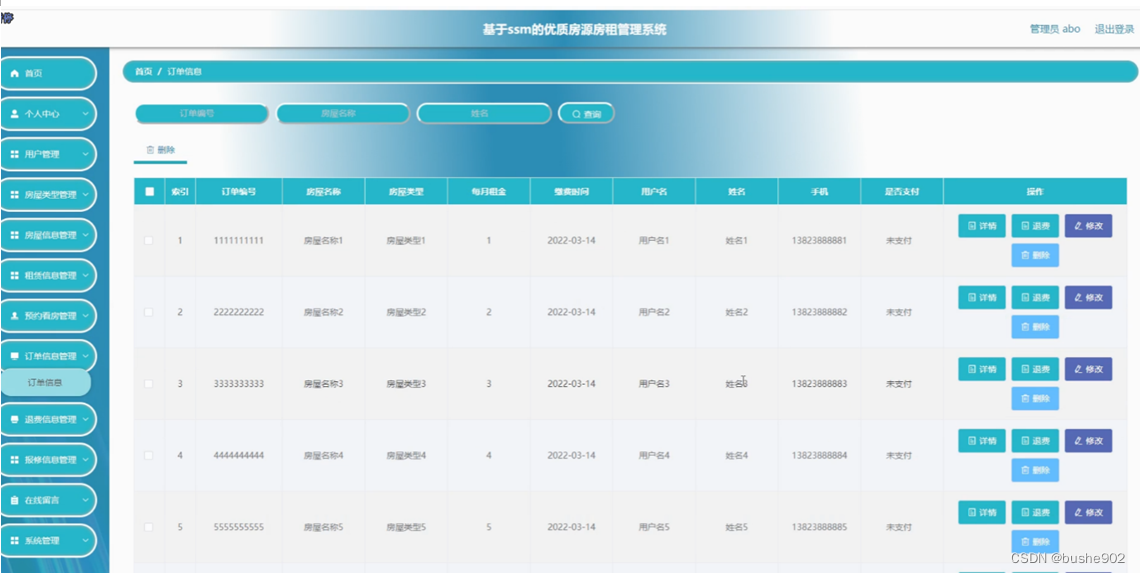
Task: Open the 系统管理 sidebar menu
Action: [48, 541]
